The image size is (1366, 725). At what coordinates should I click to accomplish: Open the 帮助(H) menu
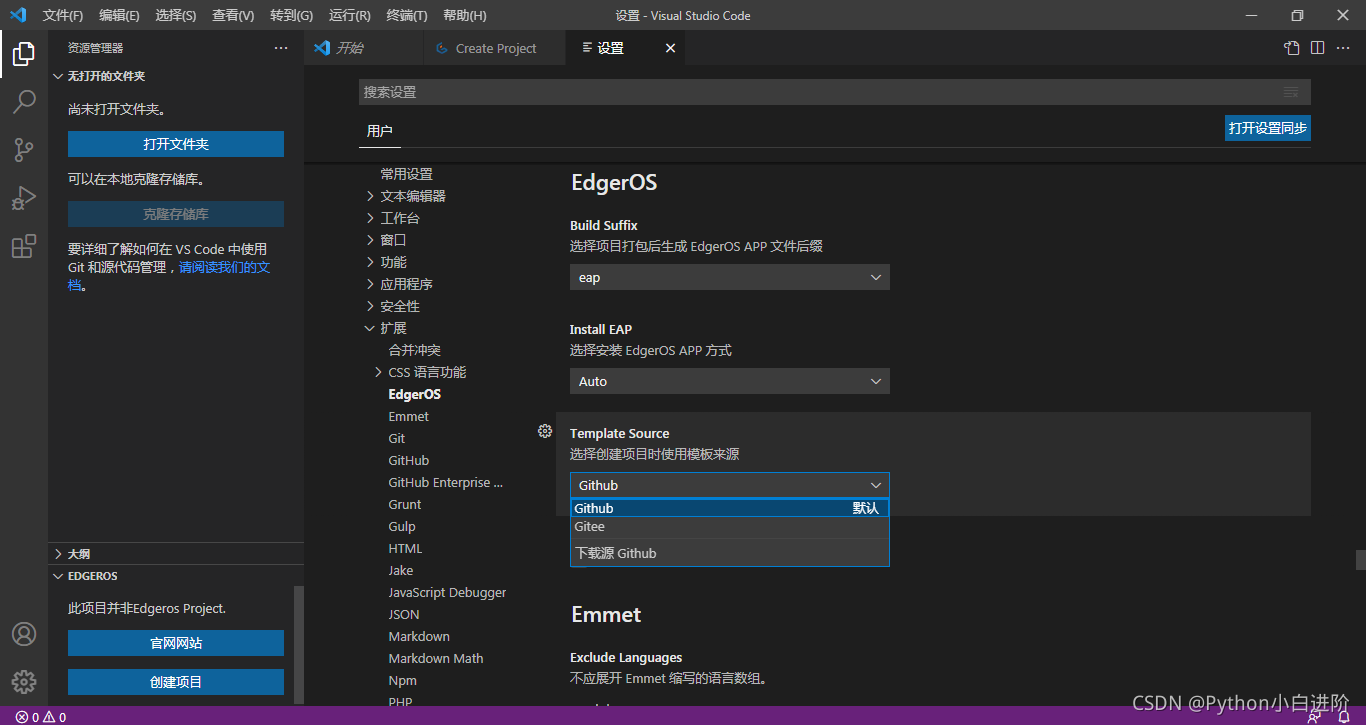[465, 16]
